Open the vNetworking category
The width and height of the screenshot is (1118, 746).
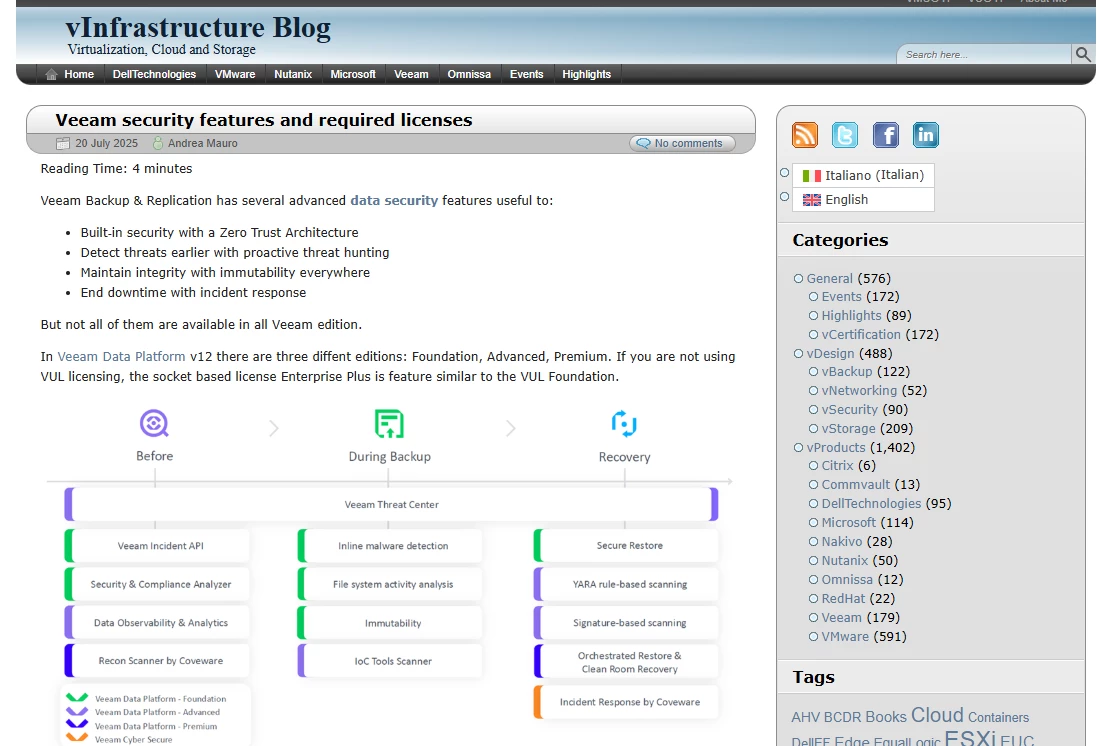pyautogui.click(x=859, y=391)
